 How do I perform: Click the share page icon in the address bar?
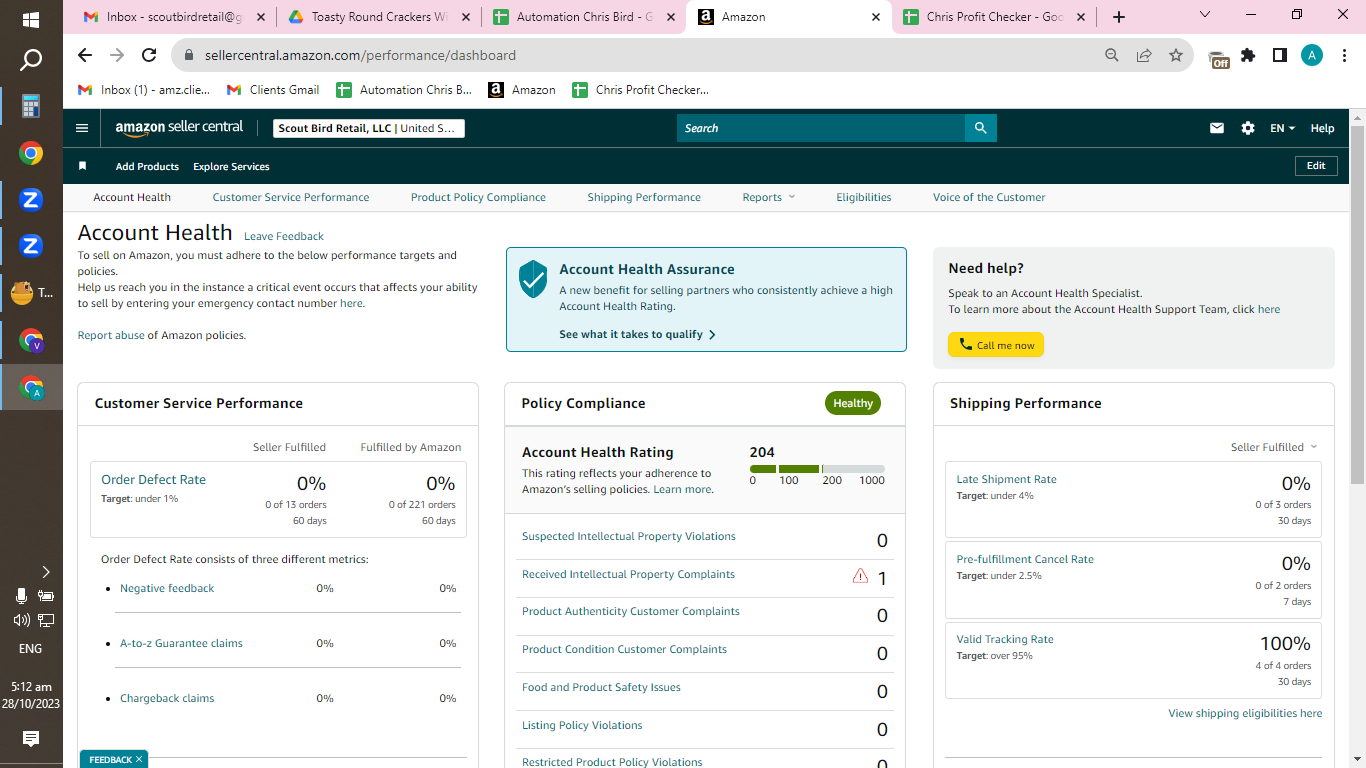coord(1144,56)
